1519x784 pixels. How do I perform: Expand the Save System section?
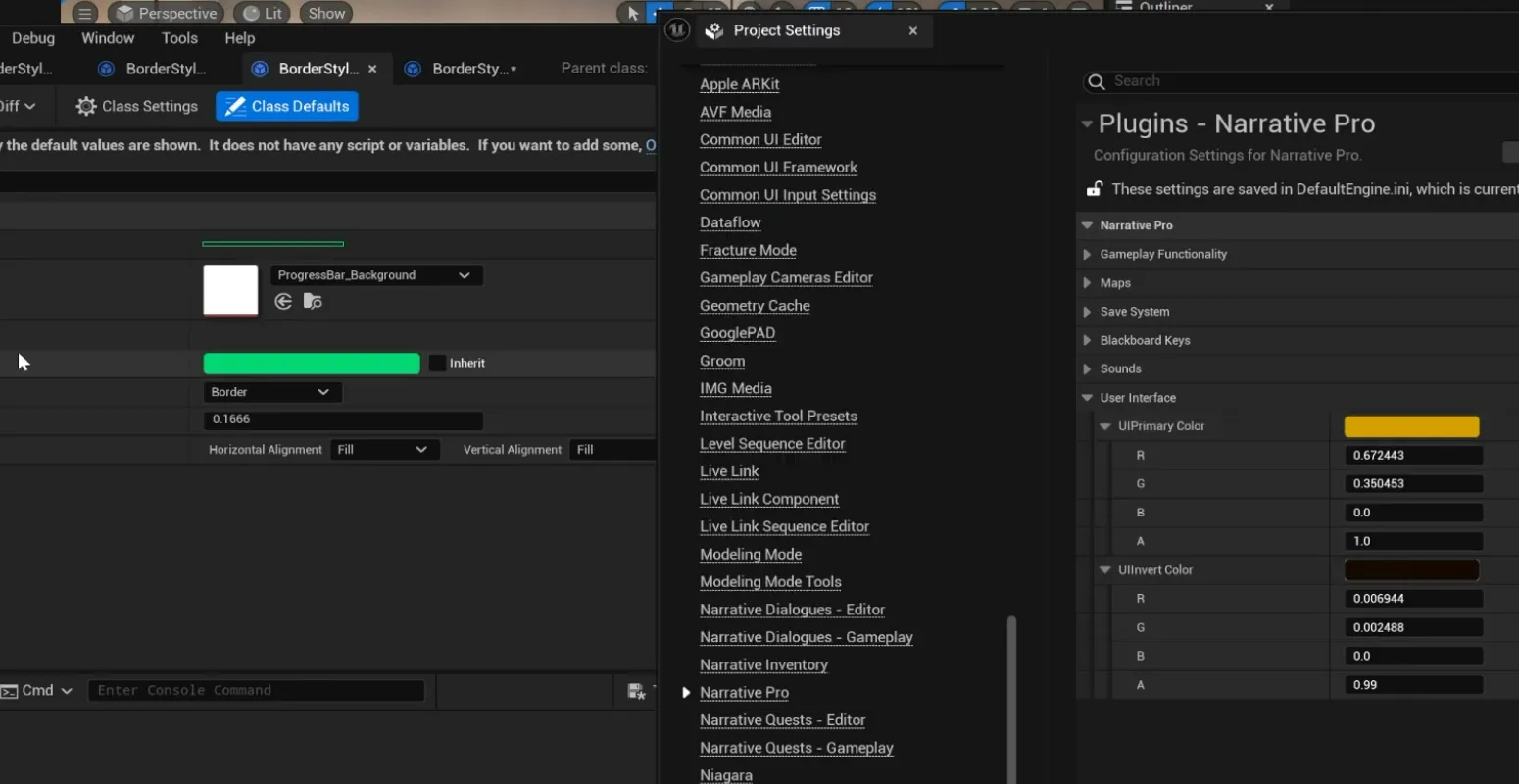pyautogui.click(x=1087, y=312)
